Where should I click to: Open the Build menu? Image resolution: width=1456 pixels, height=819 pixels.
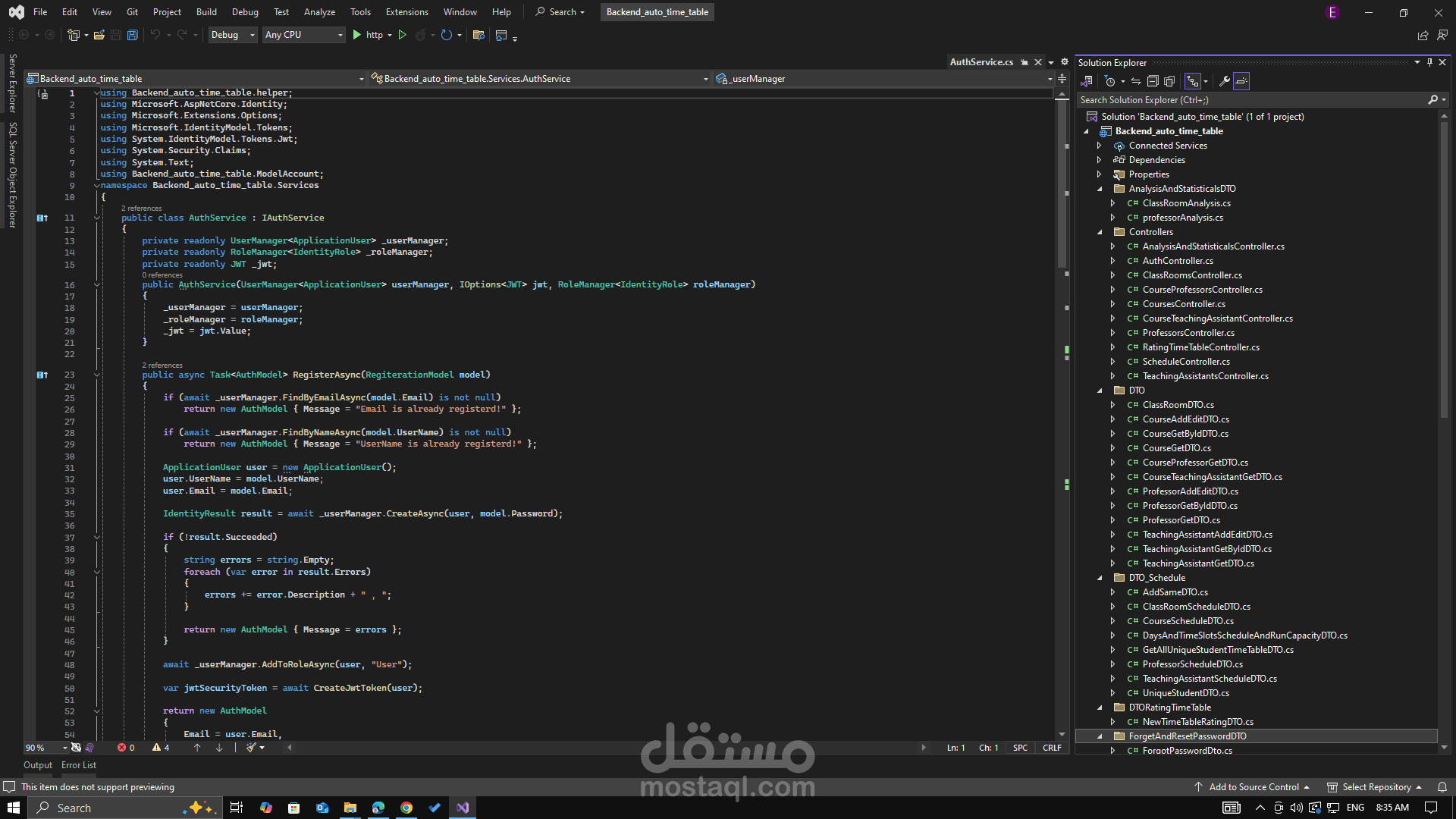[x=206, y=12]
